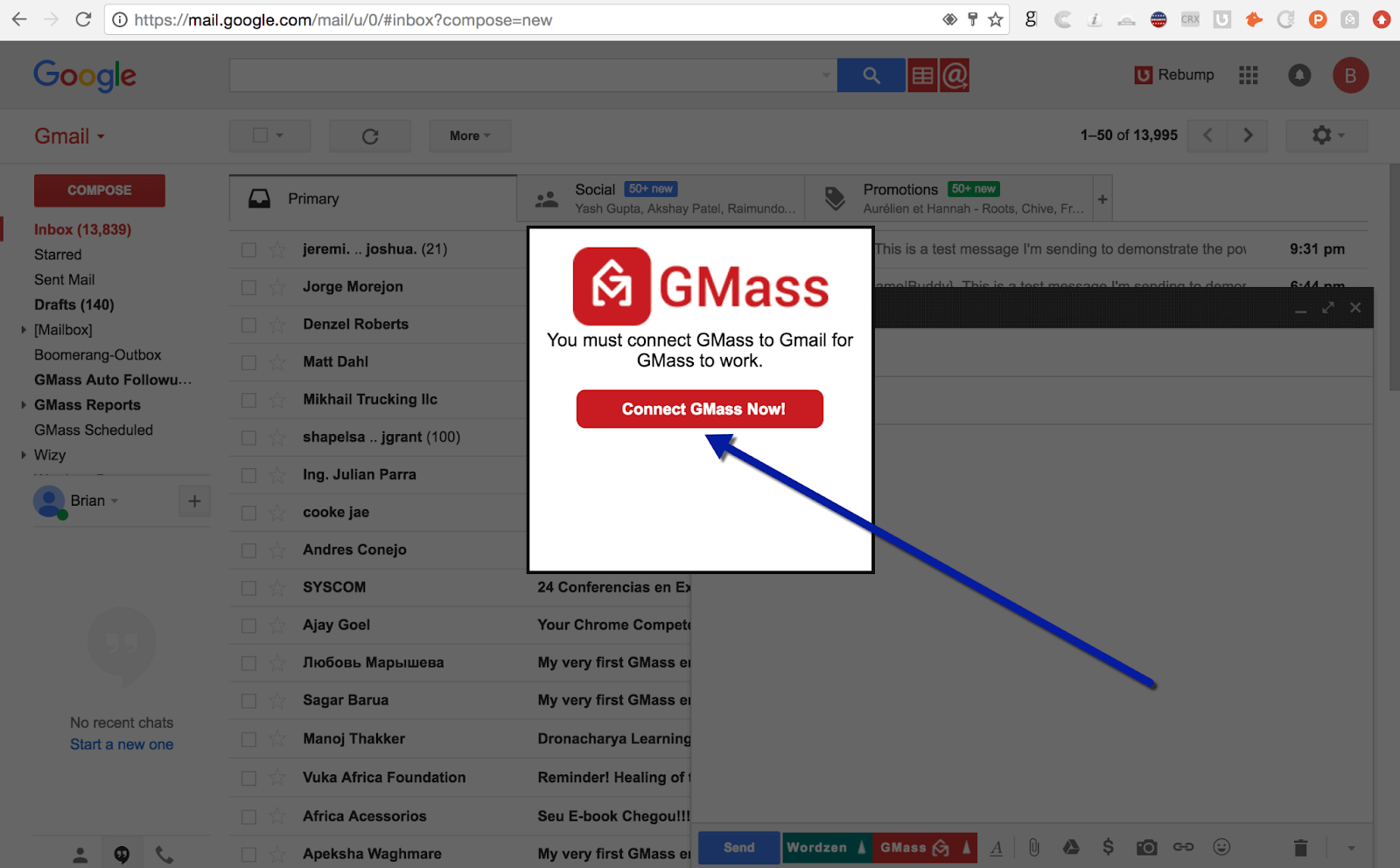
Task: Expand the Wizy label tree
Action: [23, 455]
